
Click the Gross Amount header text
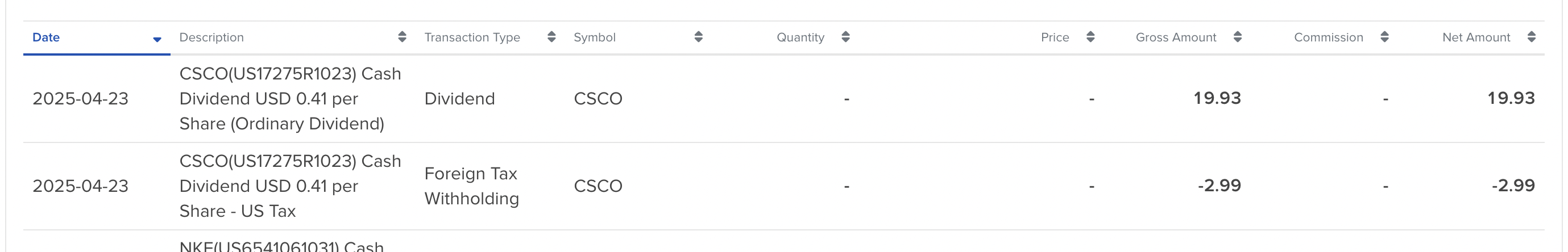[1175, 37]
